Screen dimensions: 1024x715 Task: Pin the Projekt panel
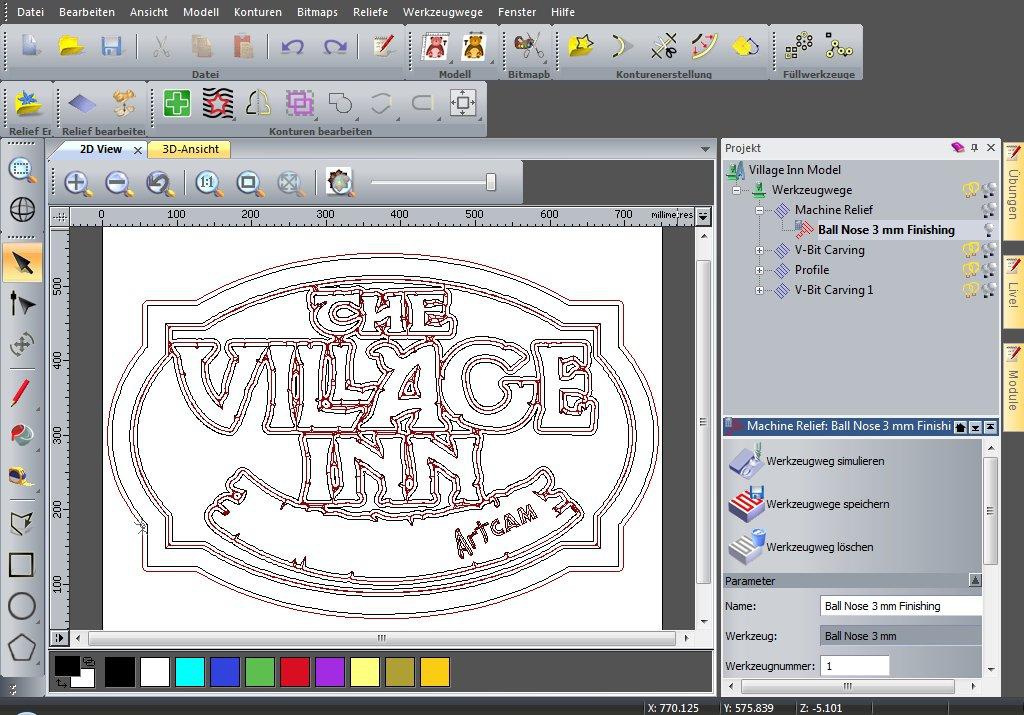point(974,148)
